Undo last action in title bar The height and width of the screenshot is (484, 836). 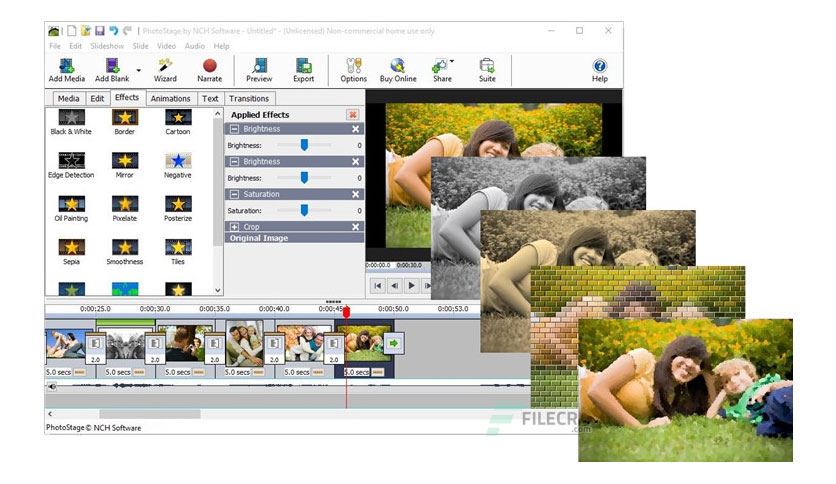click(x=114, y=31)
